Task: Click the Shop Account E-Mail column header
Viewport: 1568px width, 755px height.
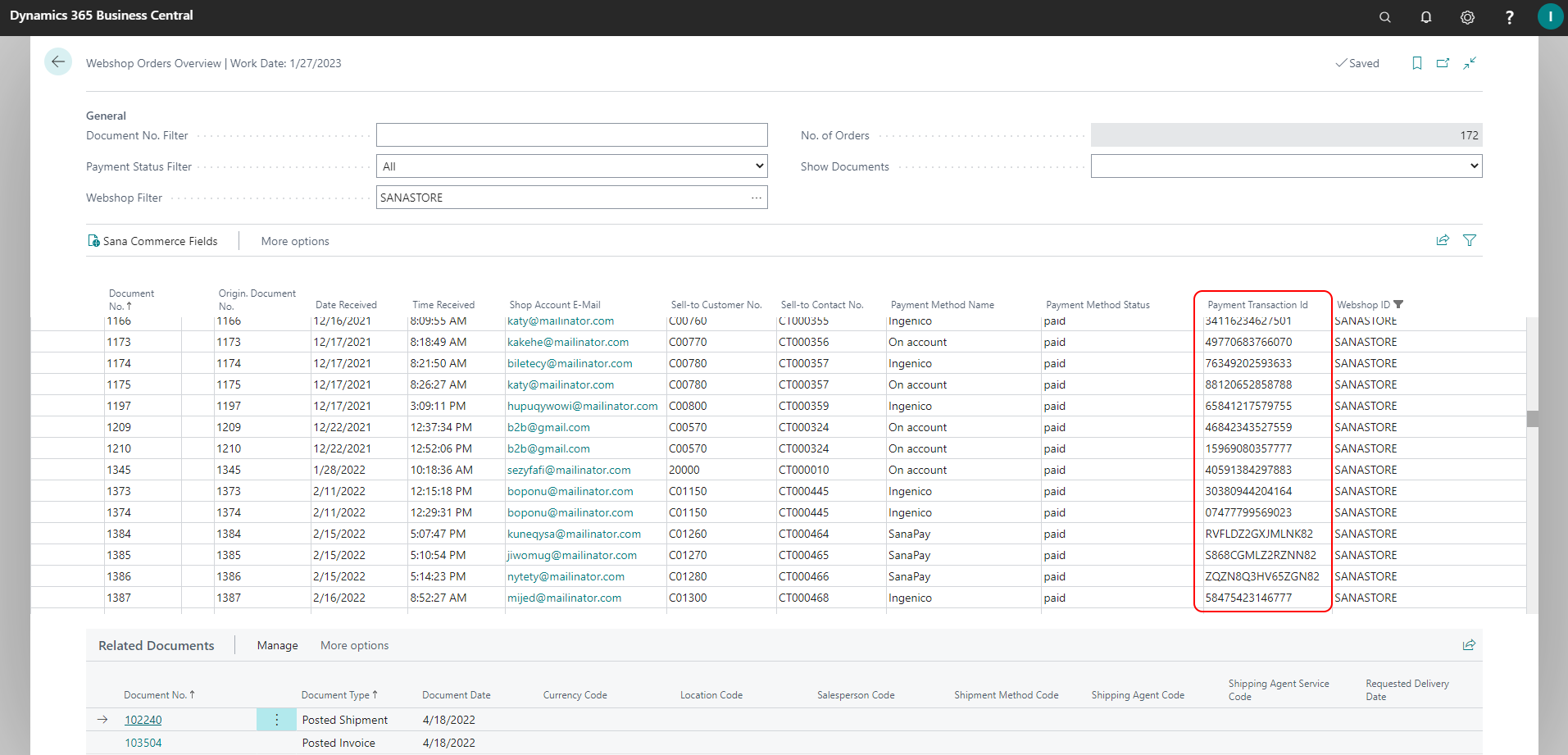Action: pyautogui.click(x=555, y=305)
